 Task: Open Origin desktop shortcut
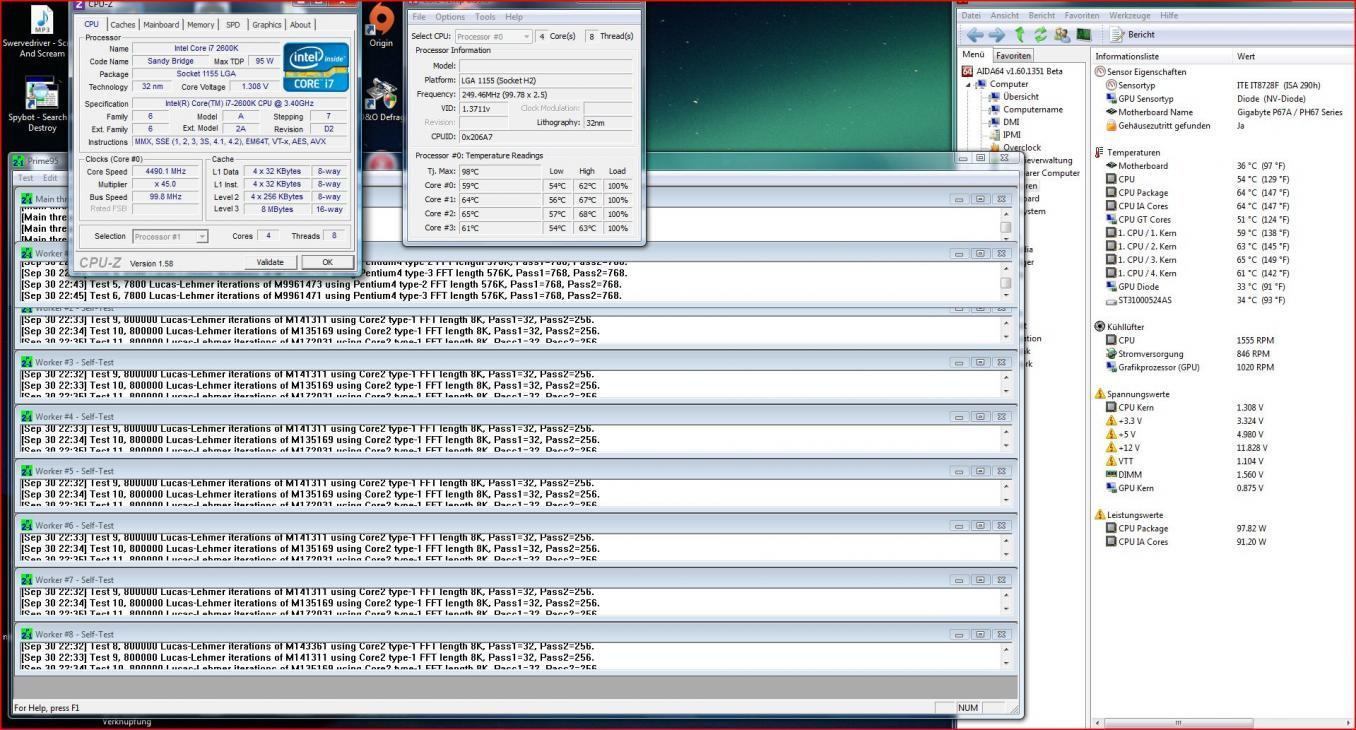click(x=380, y=24)
